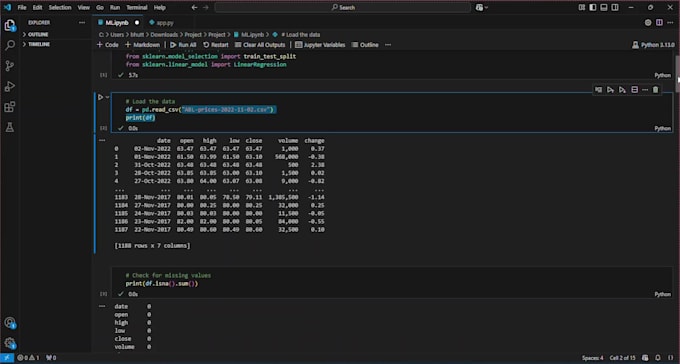The height and width of the screenshot is (364, 680).
Task: Run the Load the data cell
Action: coord(100,97)
